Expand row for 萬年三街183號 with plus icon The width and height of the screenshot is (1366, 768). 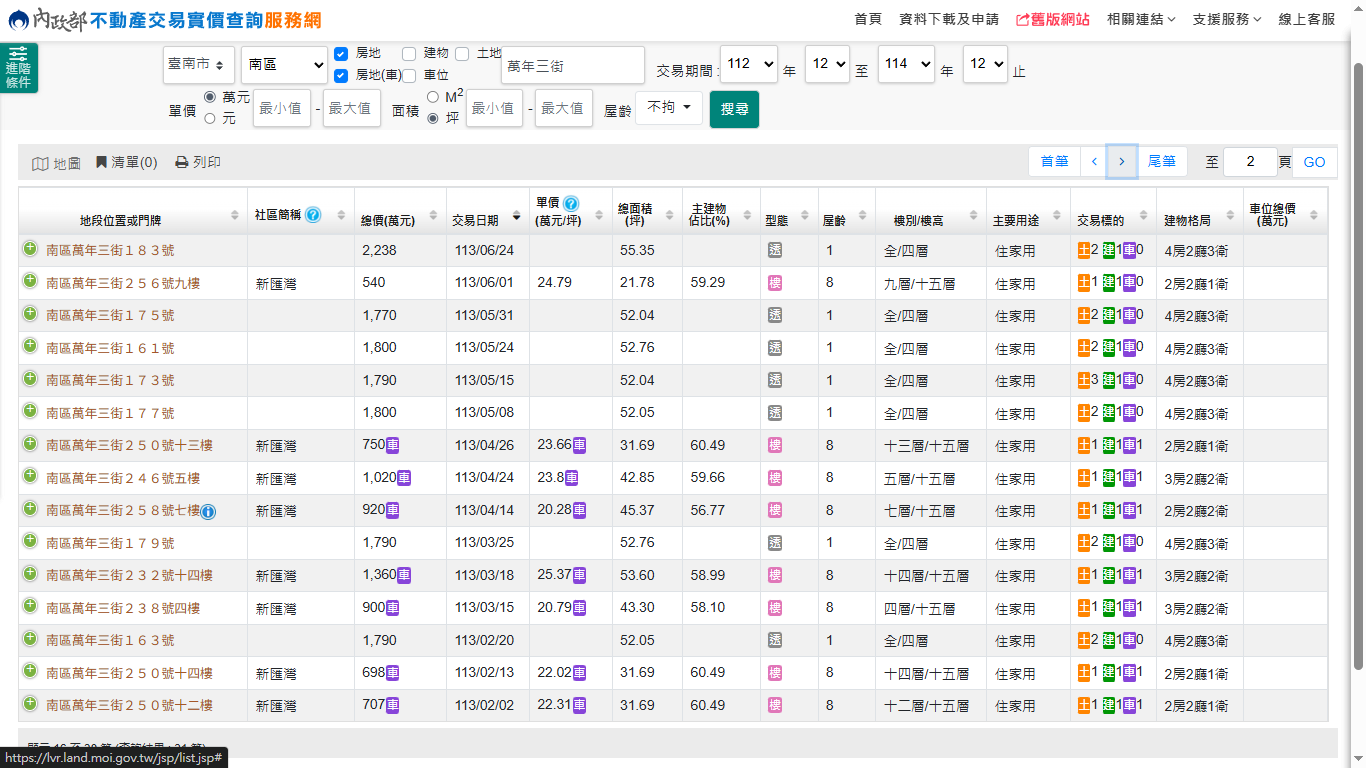tap(30, 250)
